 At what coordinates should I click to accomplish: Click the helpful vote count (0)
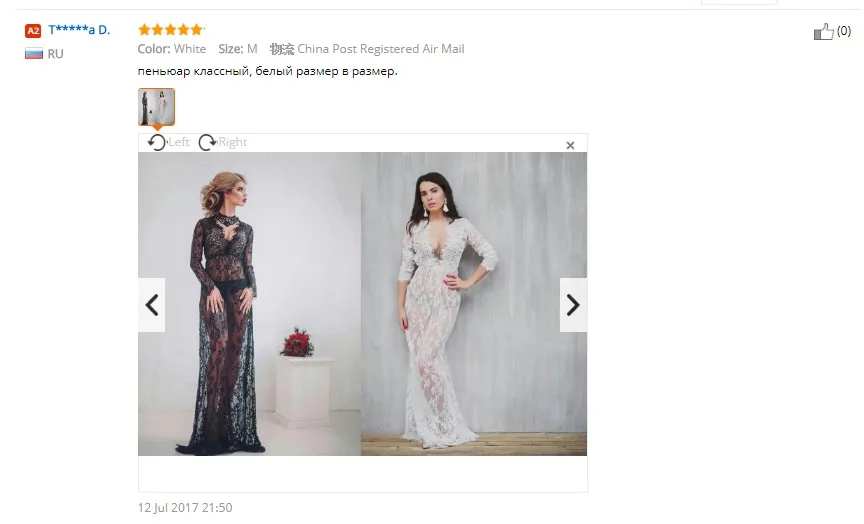point(844,31)
